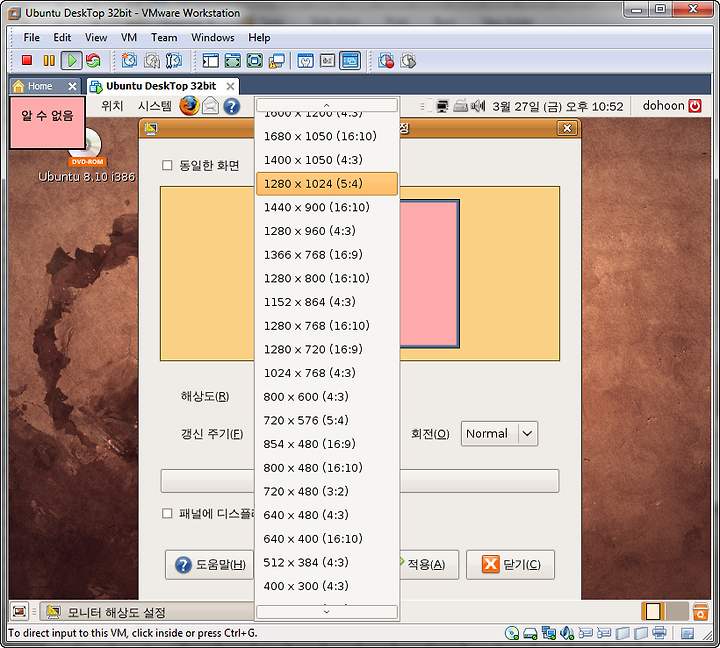
Task: Click the 도움말(H) help button
Action: [x=209, y=564]
